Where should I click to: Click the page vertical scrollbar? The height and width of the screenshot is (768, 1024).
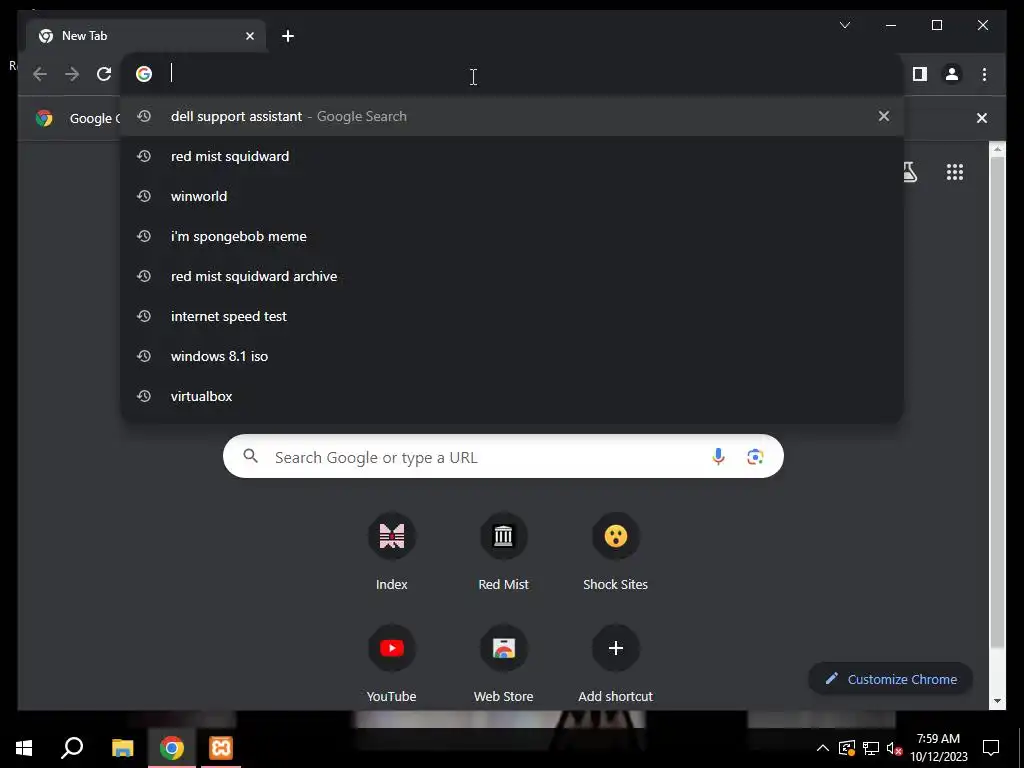[x=997, y=402]
